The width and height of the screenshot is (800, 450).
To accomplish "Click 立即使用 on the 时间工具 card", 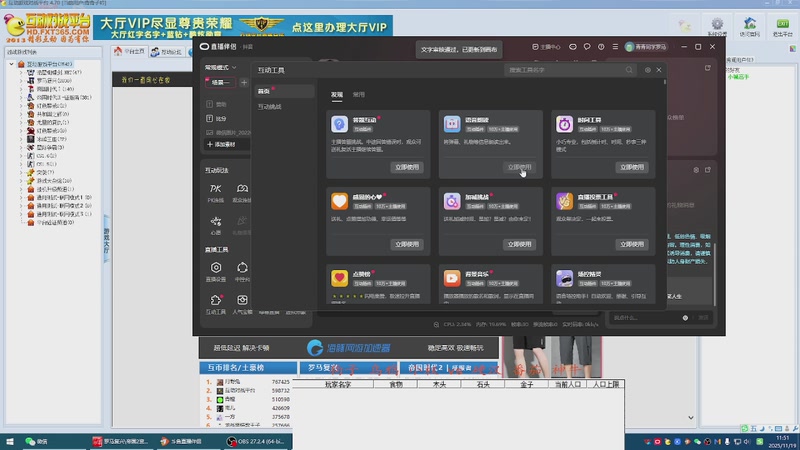I will point(632,167).
